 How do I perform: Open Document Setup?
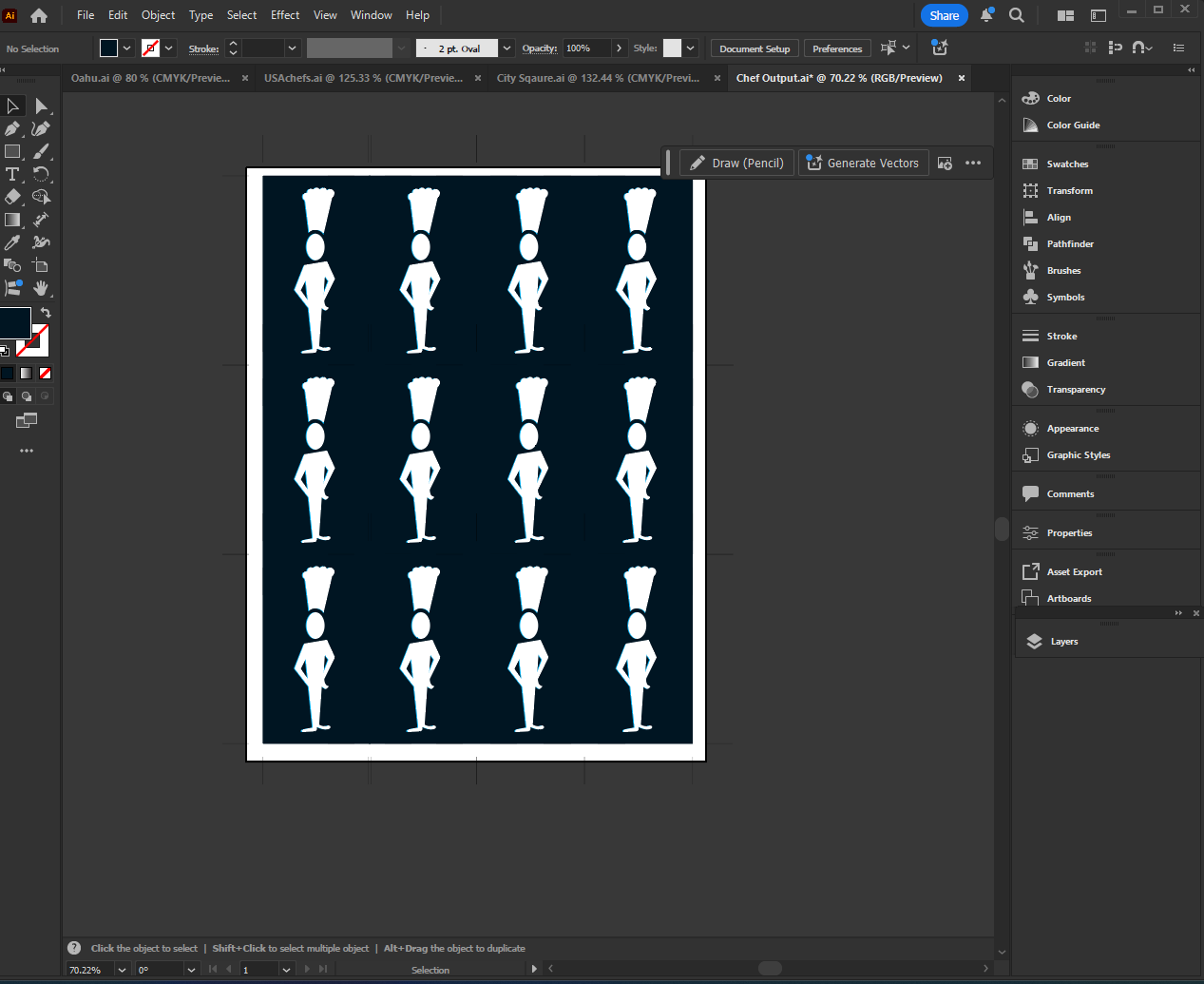click(754, 48)
